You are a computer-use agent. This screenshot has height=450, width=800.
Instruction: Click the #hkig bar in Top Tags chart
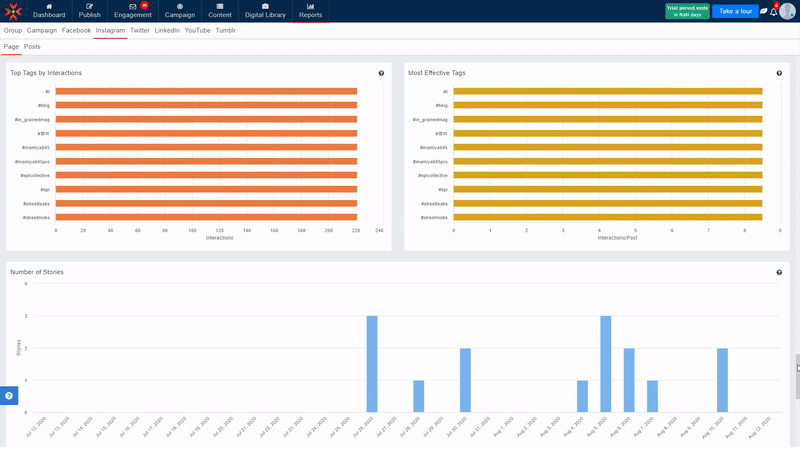206,105
